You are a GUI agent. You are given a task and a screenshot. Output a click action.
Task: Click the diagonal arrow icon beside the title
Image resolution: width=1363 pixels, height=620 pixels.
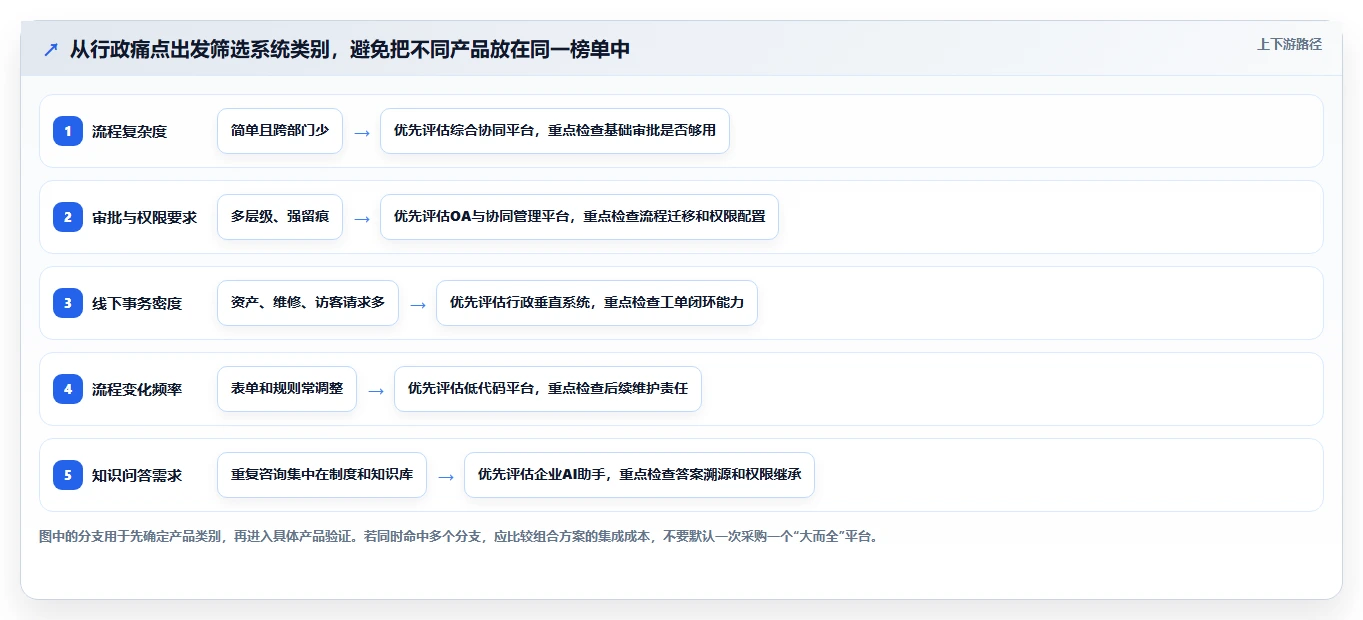50,49
